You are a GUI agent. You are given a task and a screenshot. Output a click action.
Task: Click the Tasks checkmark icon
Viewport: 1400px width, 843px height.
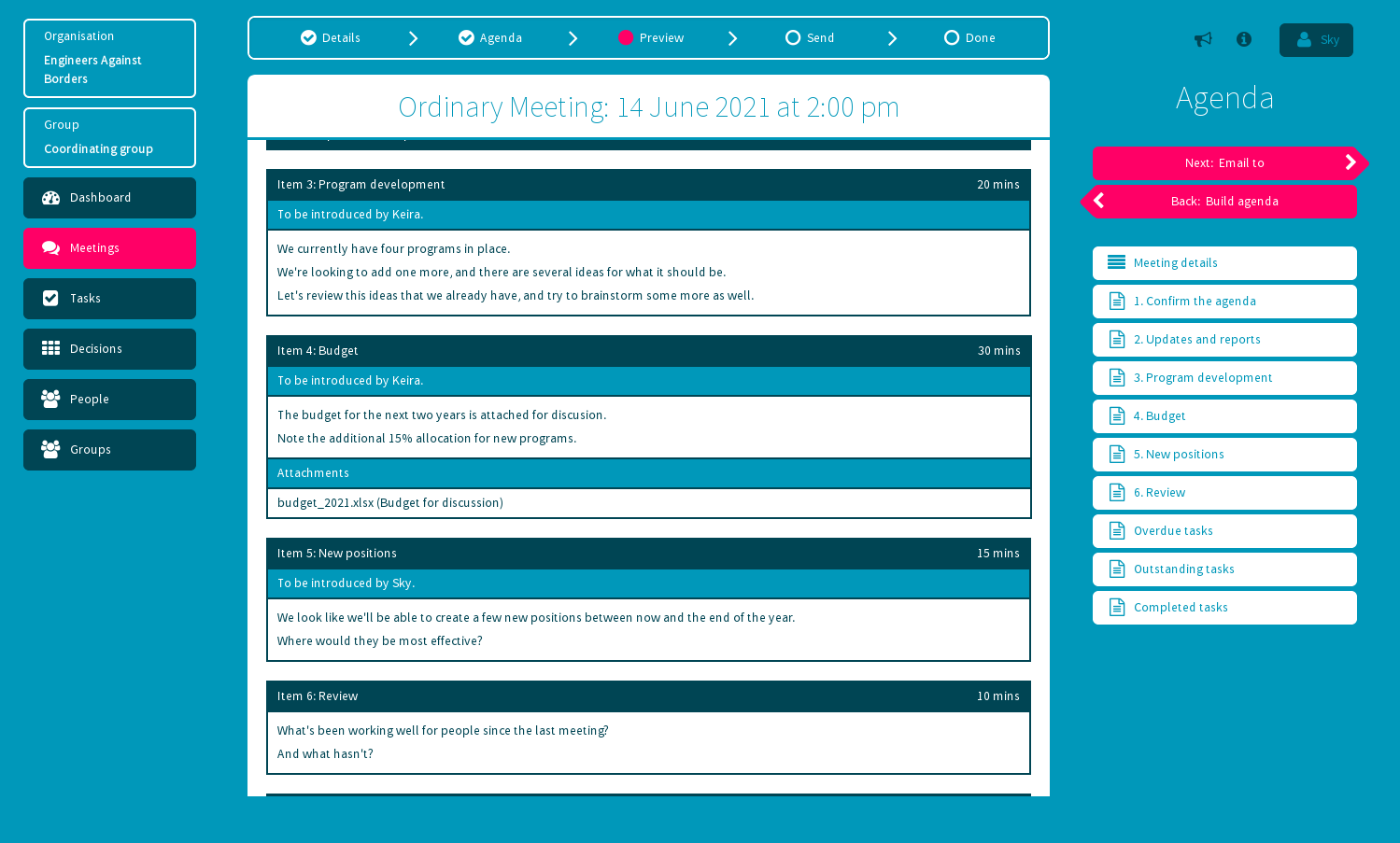point(50,299)
